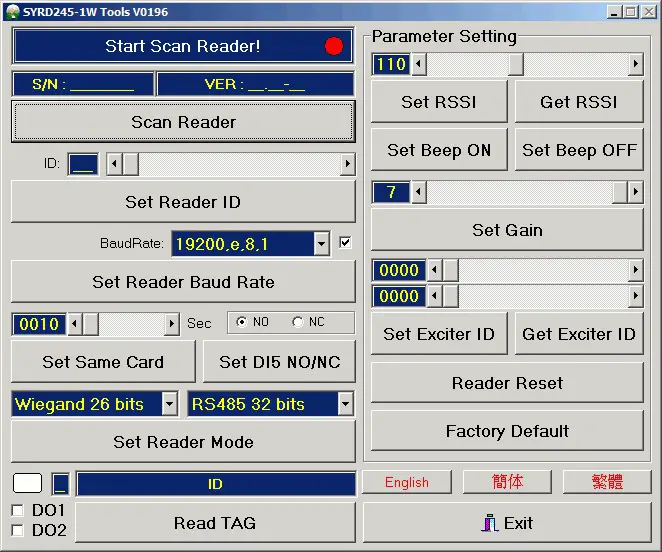
Task: Click Set DI5 NO/NC button
Action: click(279, 362)
